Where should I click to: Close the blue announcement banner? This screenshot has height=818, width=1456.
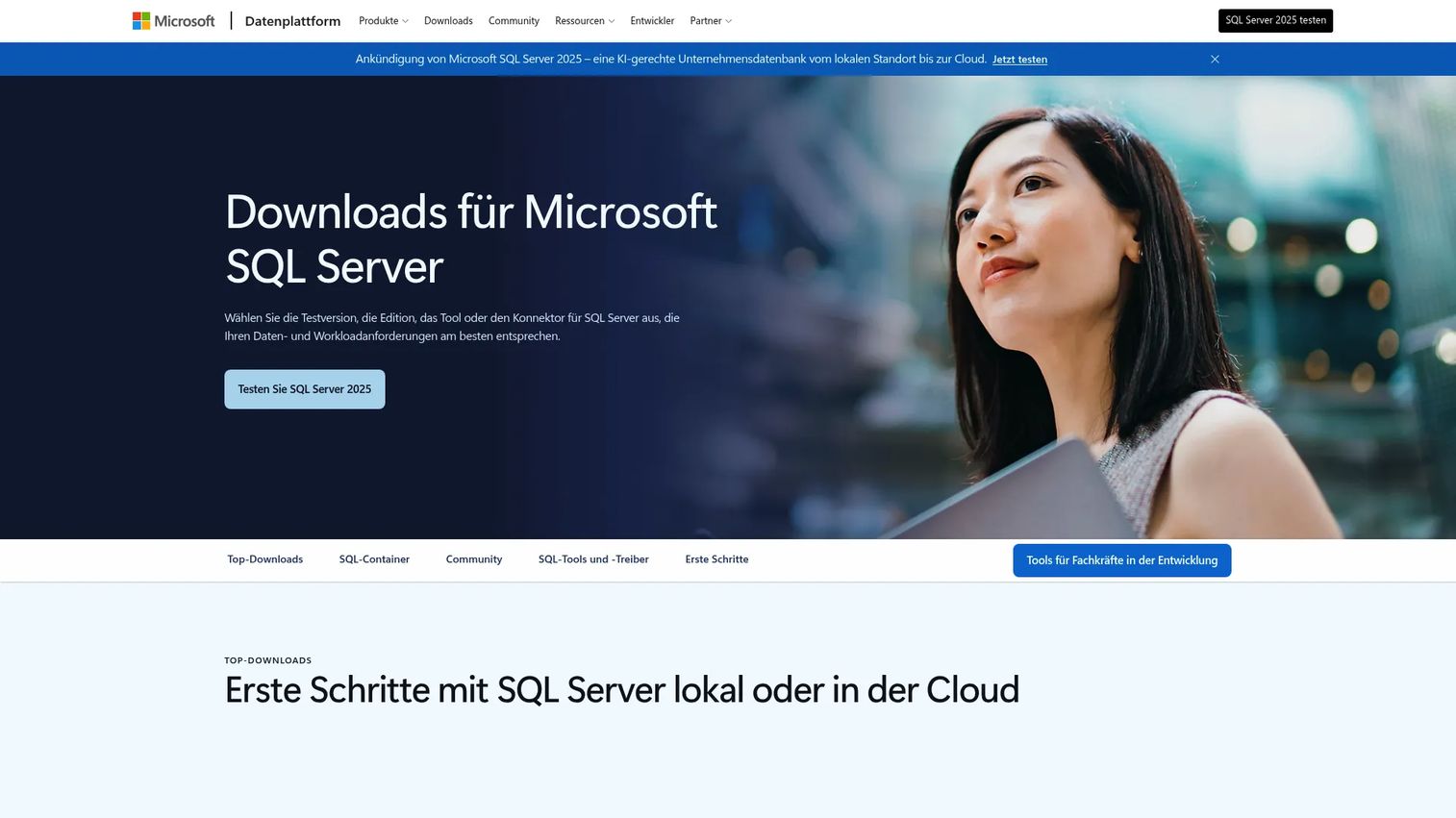click(1215, 60)
